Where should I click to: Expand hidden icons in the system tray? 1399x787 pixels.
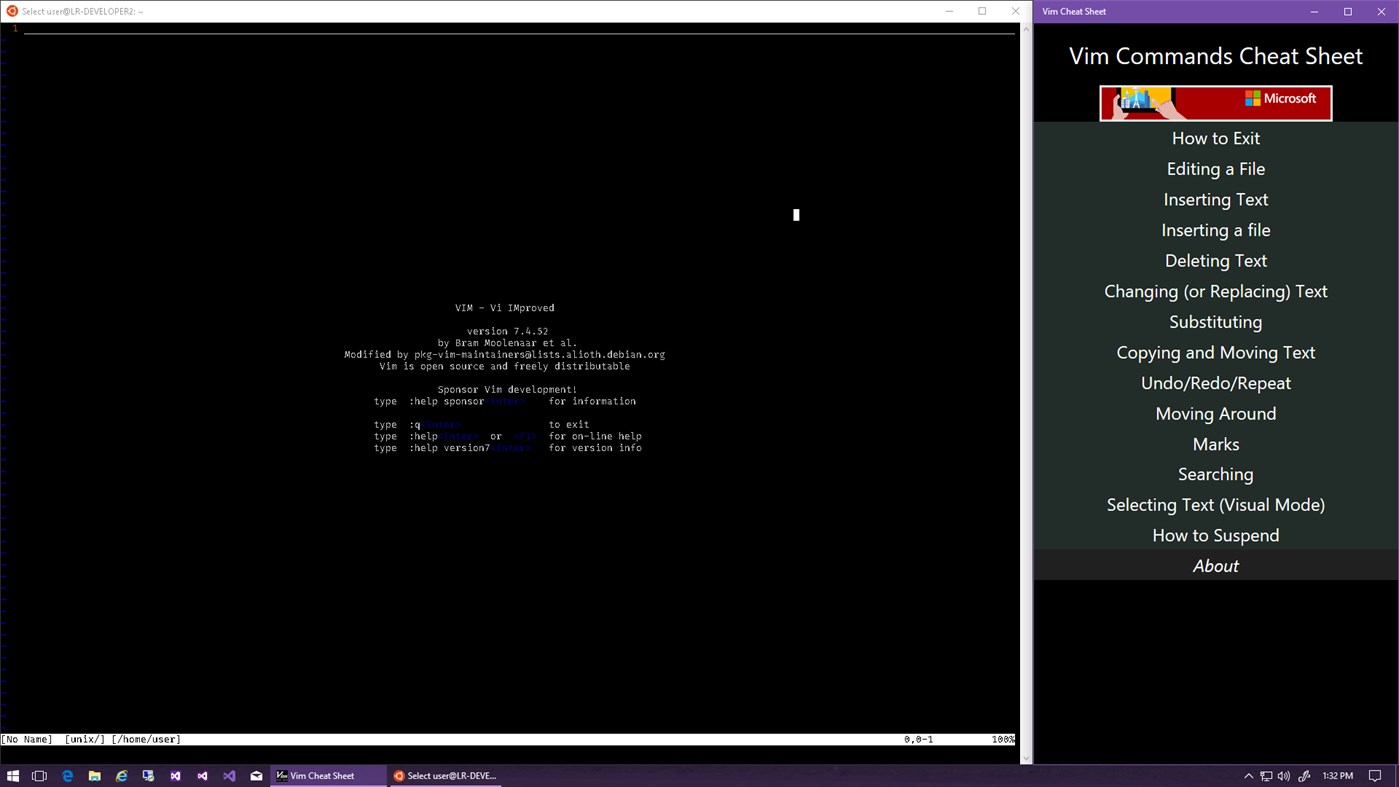point(1248,775)
